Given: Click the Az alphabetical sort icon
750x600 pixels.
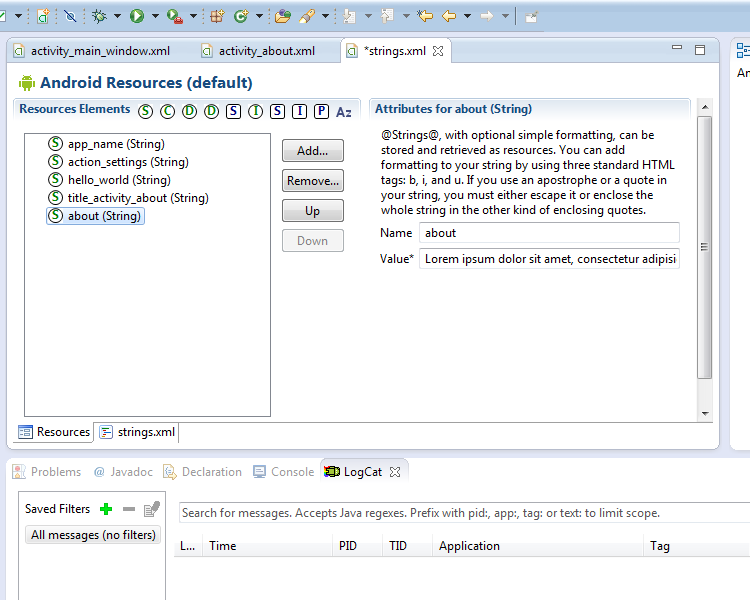Looking at the screenshot, I should (x=343, y=112).
